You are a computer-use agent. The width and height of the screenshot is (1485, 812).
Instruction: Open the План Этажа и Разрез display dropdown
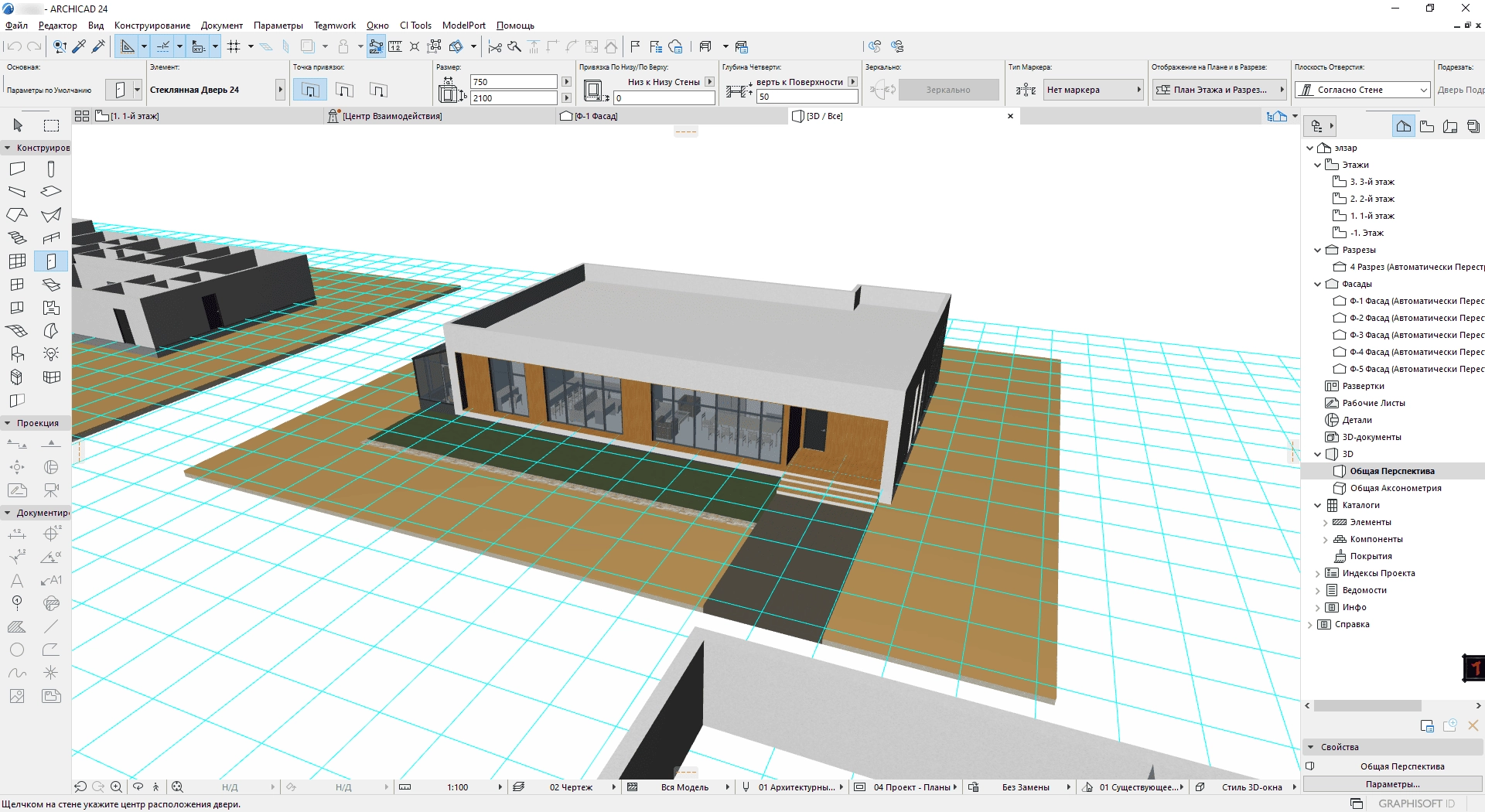pos(1219,90)
